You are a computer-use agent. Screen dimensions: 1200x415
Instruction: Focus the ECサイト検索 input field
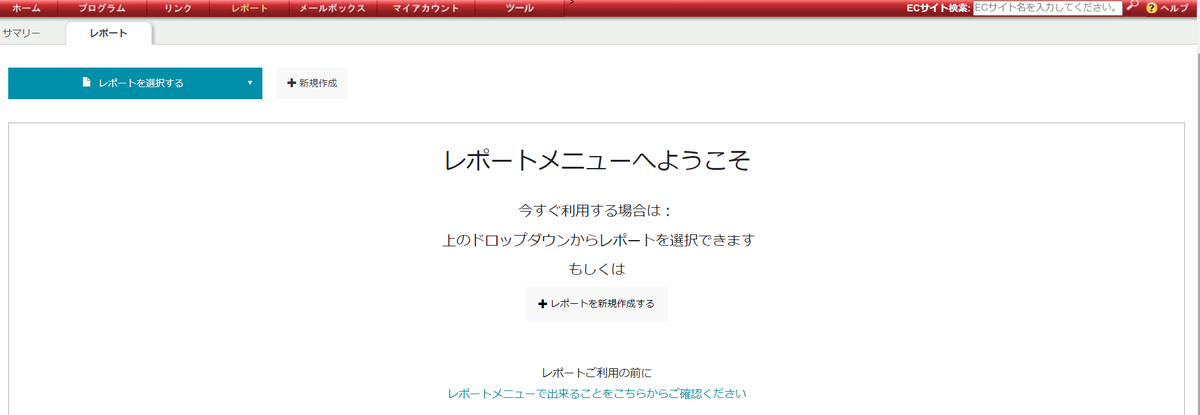1047,7
